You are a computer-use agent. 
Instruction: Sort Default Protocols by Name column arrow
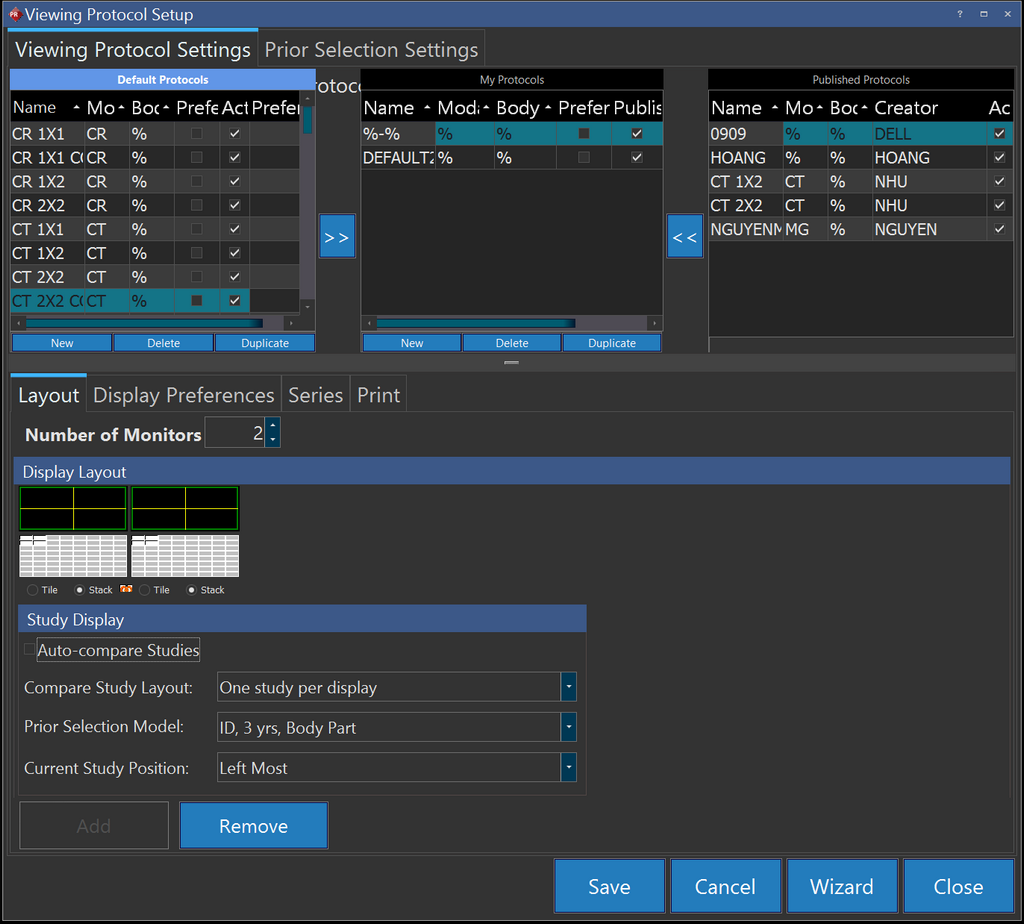pyautogui.click(x=77, y=108)
